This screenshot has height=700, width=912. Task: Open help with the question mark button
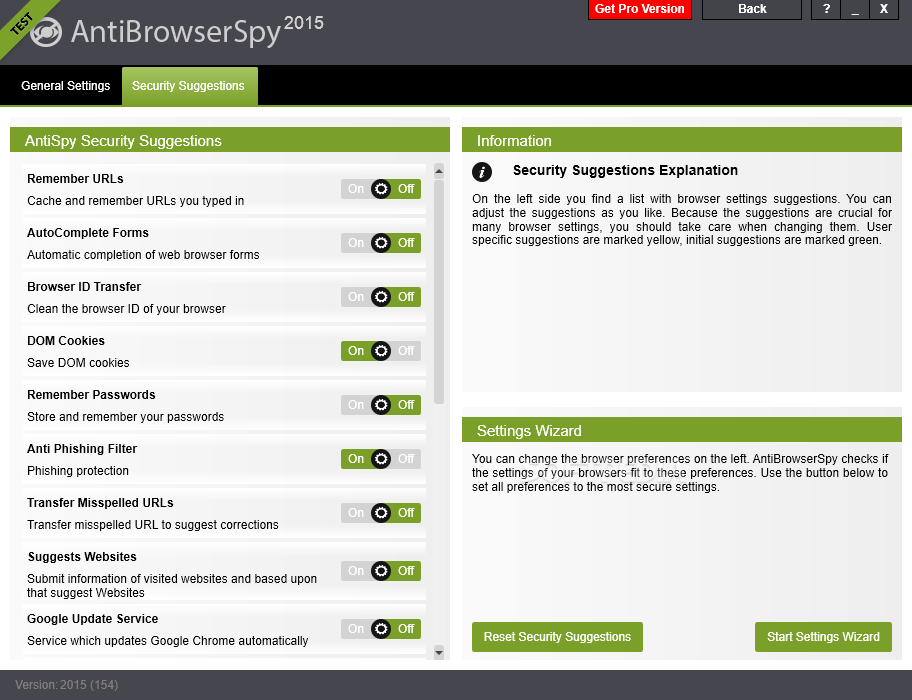[x=826, y=9]
